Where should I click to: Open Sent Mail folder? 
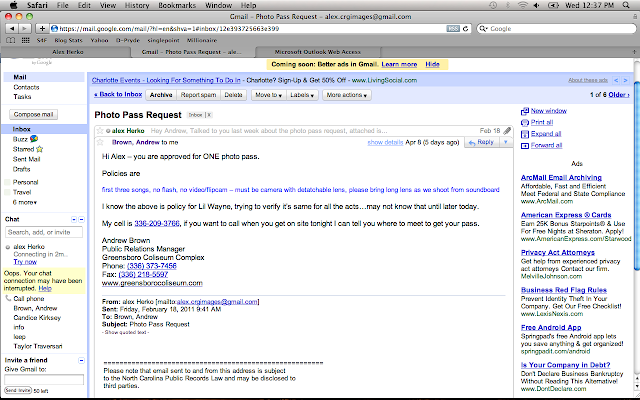tap(27, 159)
